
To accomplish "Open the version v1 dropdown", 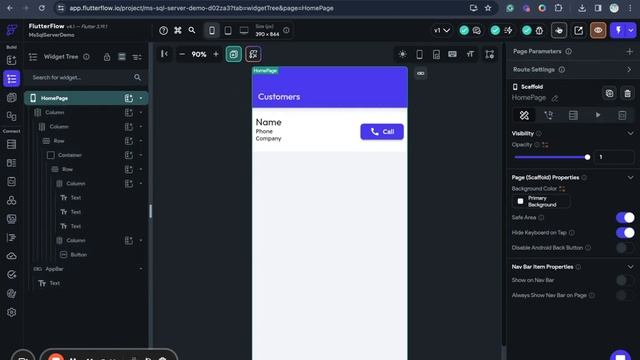I will [x=442, y=31].
